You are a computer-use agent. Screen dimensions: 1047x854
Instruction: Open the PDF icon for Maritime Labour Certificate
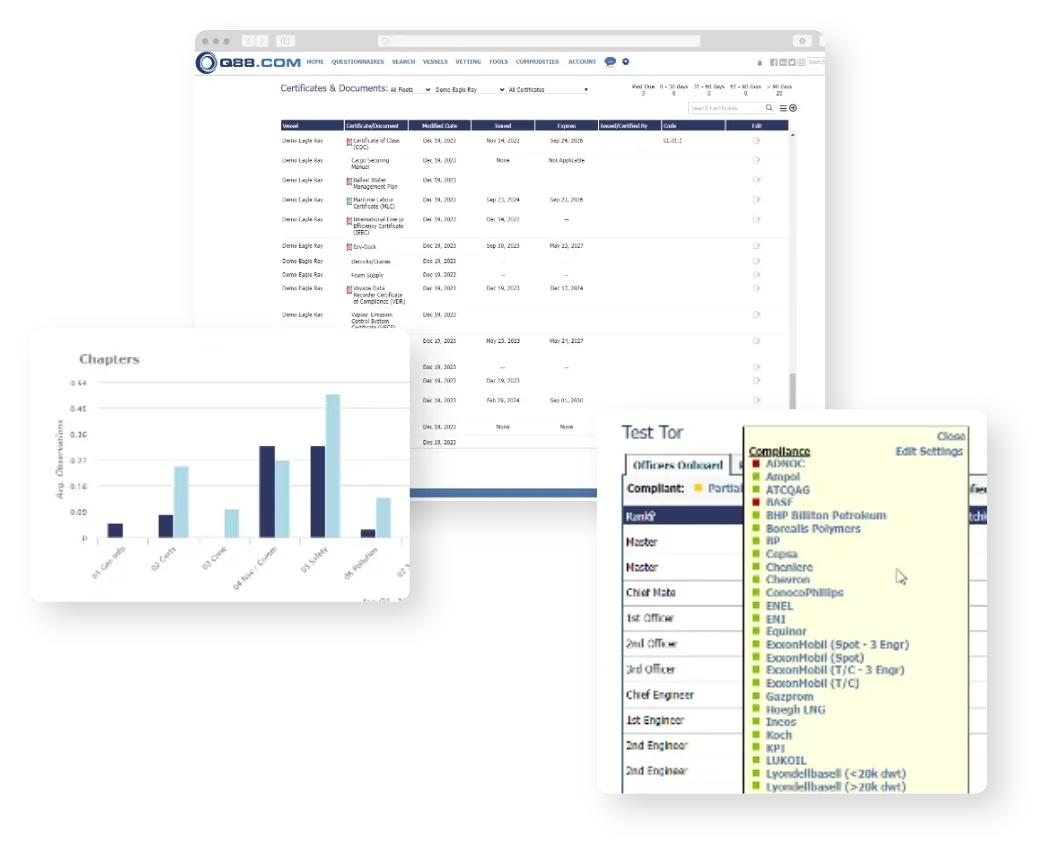tap(349, 201)
